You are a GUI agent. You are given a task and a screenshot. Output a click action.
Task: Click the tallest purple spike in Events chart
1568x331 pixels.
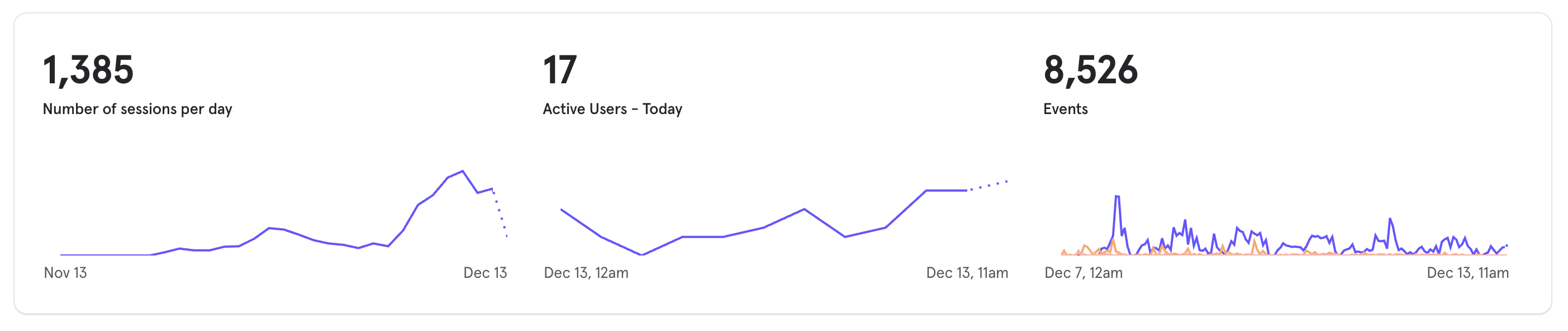point(1118,196)
